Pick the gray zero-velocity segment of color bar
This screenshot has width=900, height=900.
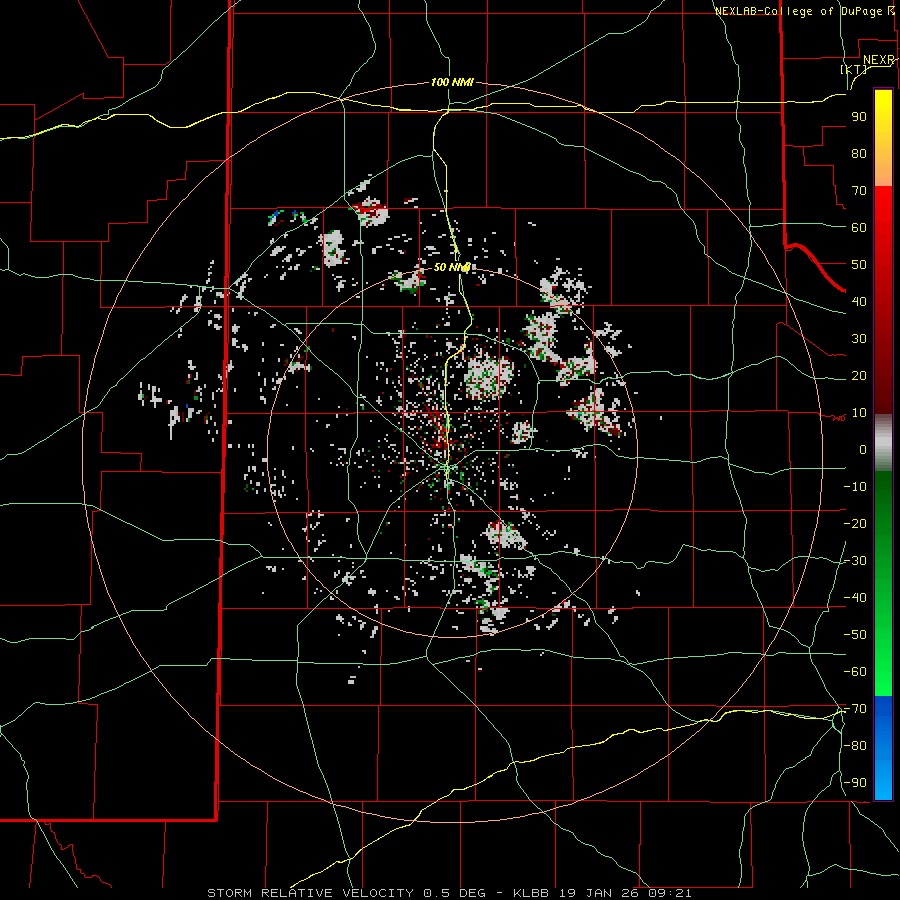883,443
